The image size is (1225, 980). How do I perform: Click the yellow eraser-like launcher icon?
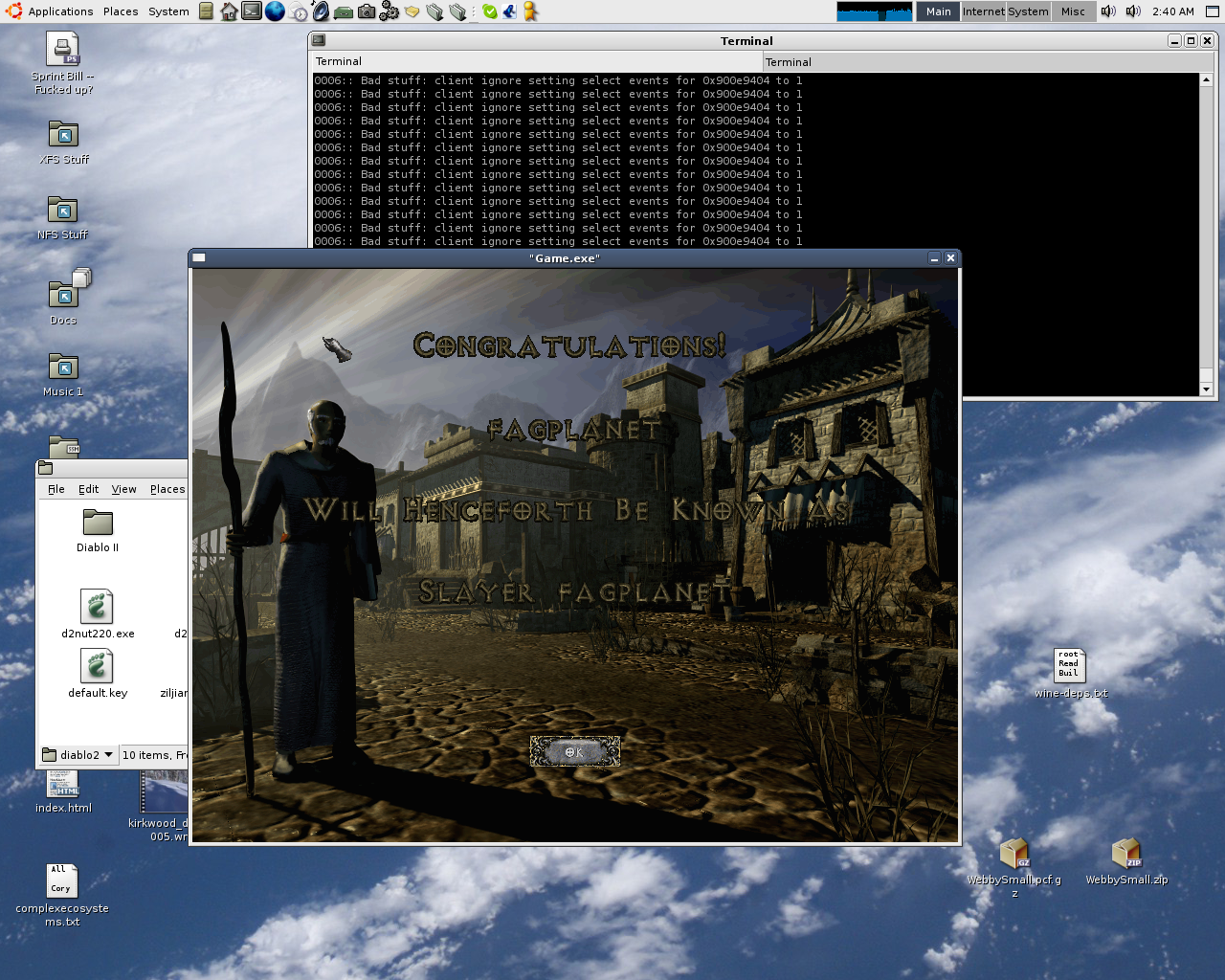coord(412,11)
